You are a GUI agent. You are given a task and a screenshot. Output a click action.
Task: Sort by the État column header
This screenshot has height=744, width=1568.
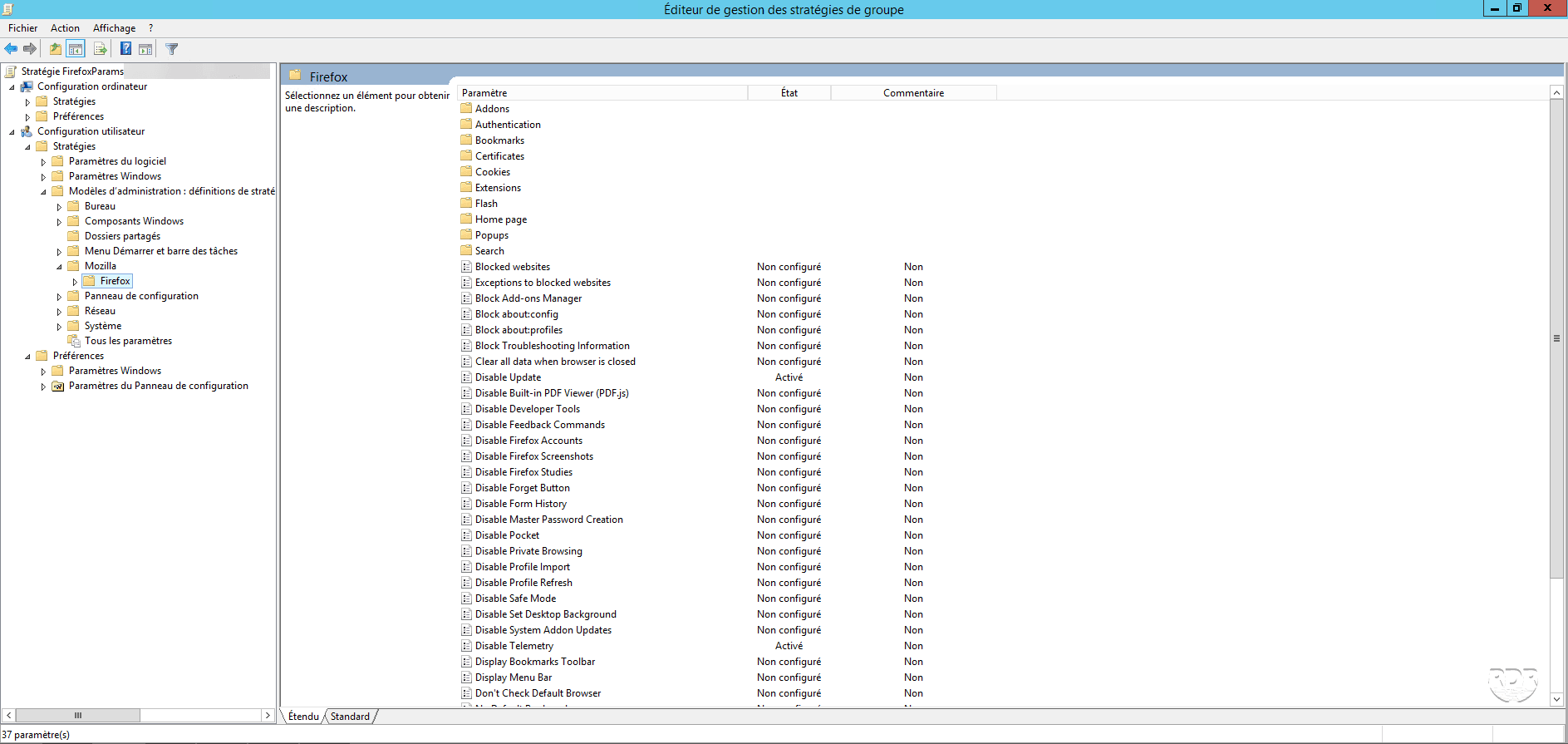pyautogui.click(x=789, y=93)
